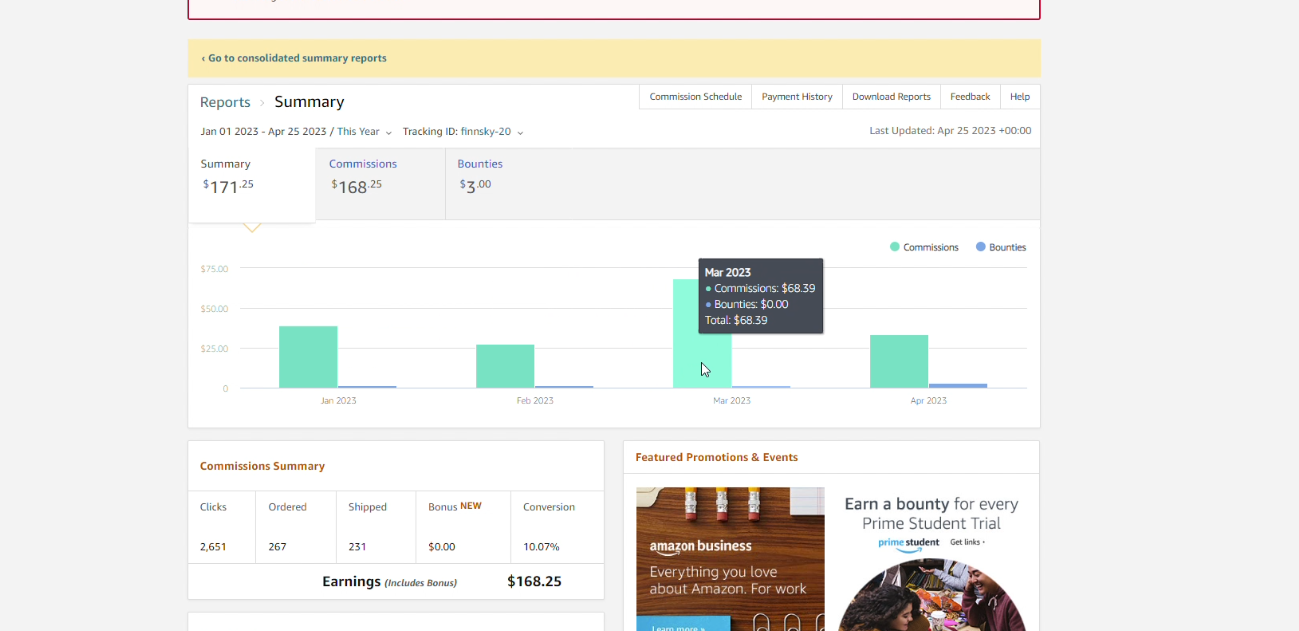Click the Ordered value 267
The height and width of the screenshot is (631, 1299).
pyautogui.click(x=278, y=547)
